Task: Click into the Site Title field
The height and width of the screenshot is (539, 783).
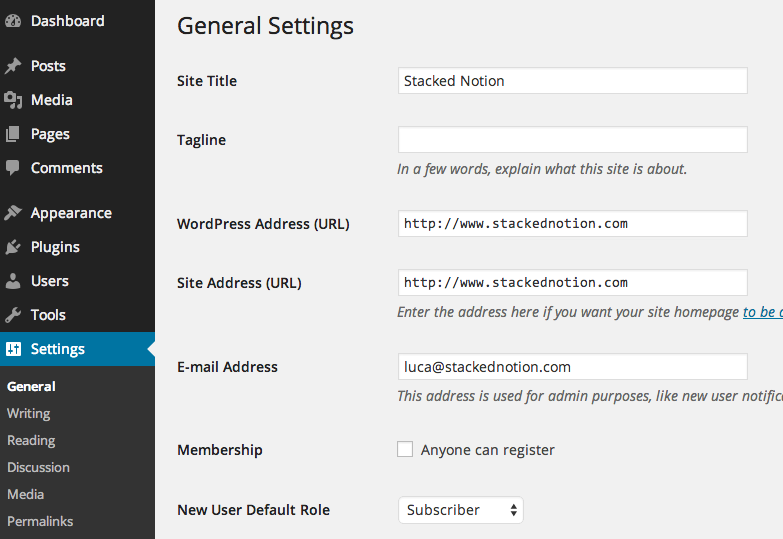Action: coord(572,80)
